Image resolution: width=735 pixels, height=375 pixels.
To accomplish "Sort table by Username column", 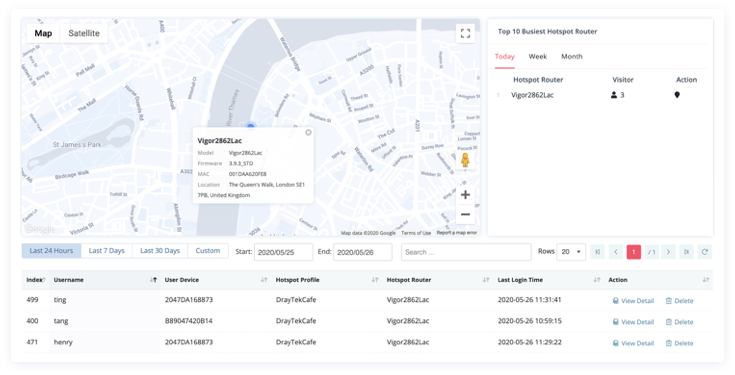I will point(153,280).
